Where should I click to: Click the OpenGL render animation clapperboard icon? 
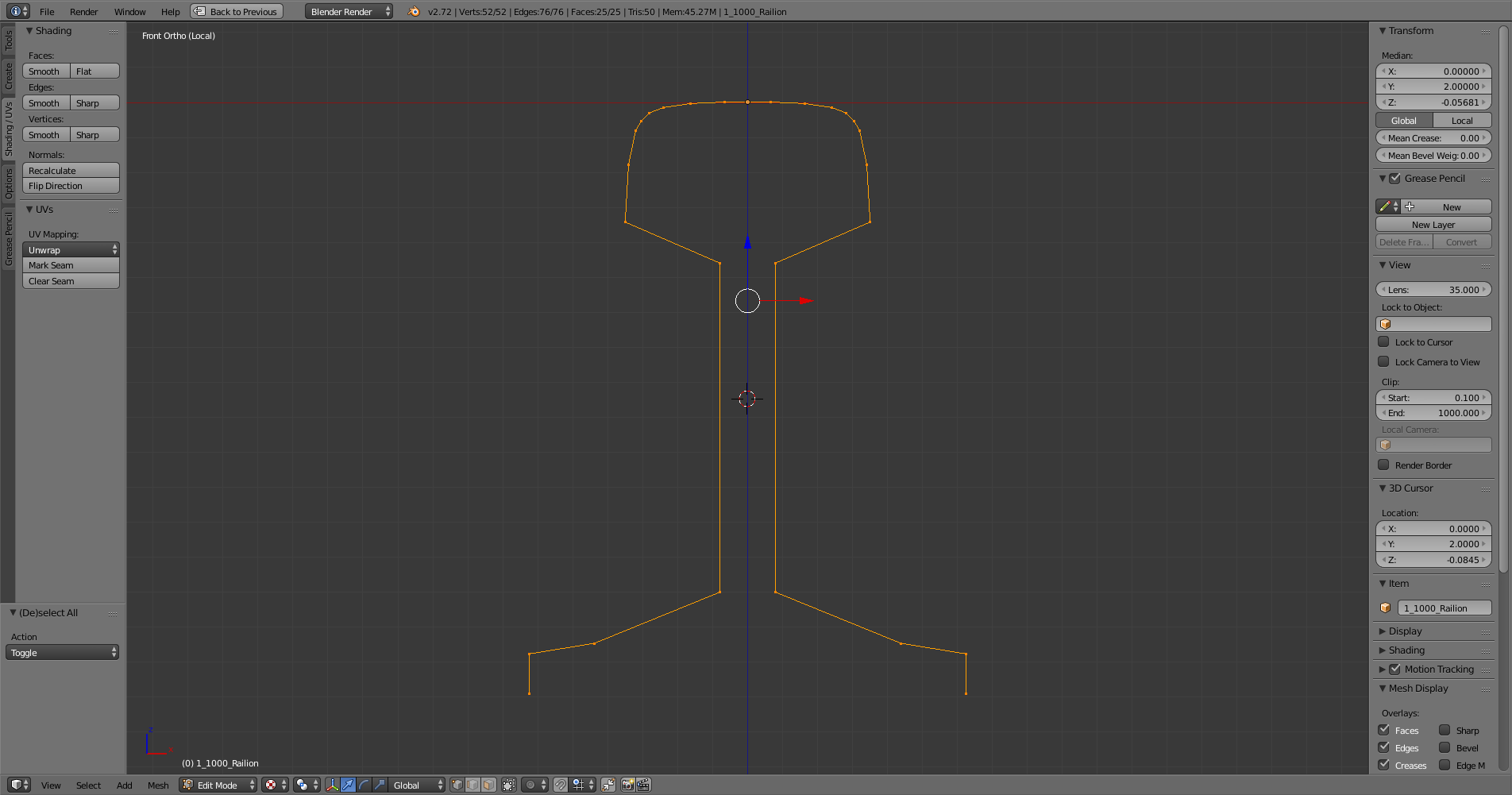click(643, 785)
